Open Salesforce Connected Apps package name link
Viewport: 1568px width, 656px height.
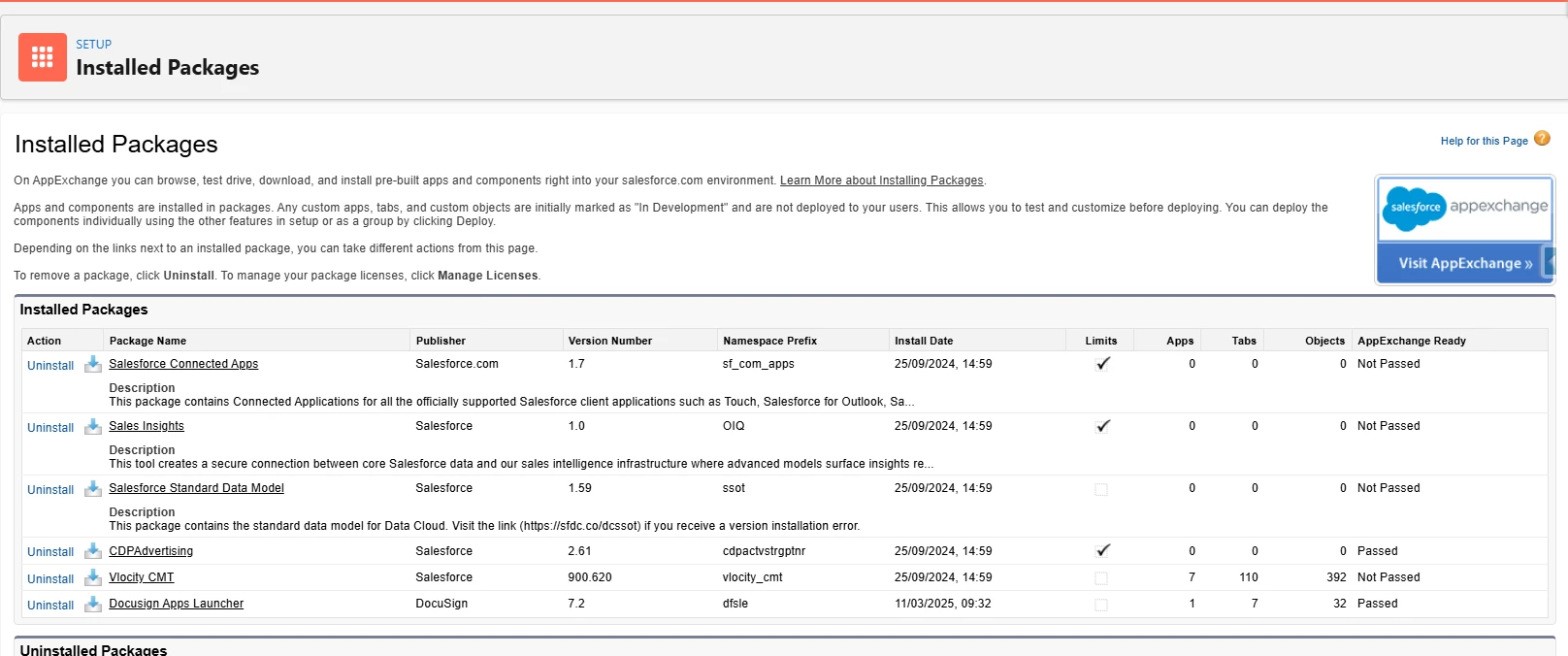click(x=183, y=364)
